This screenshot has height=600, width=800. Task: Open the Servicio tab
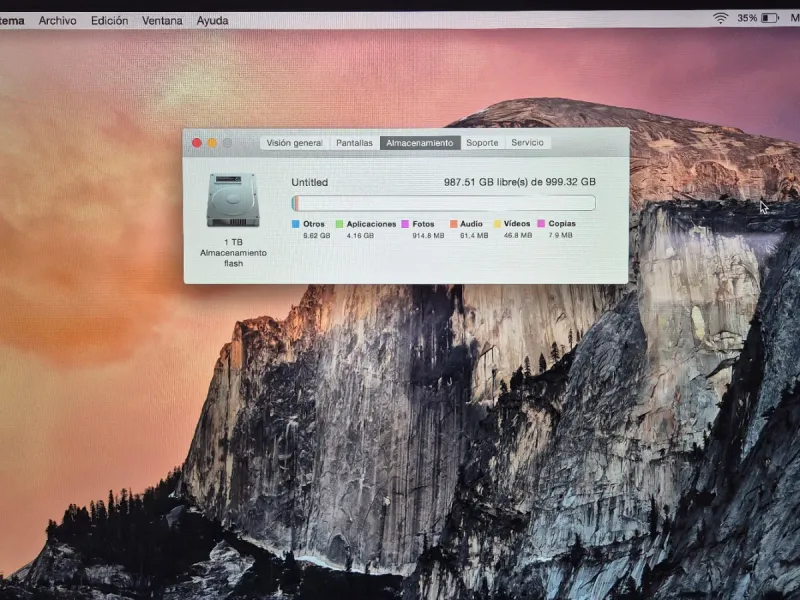pyautogui.click(x=528, y=143)
